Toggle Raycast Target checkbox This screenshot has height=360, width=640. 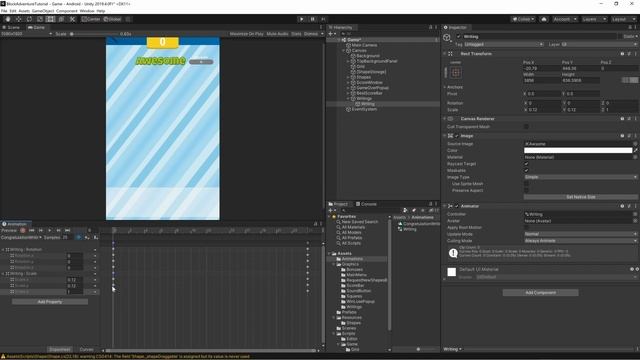click(x=527, y=164)
